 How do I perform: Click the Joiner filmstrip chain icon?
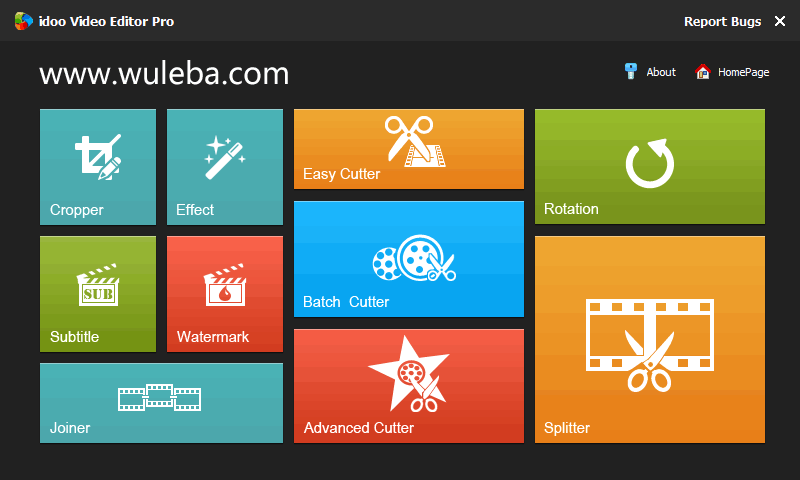pyautogui.click(x=159, y=397)
